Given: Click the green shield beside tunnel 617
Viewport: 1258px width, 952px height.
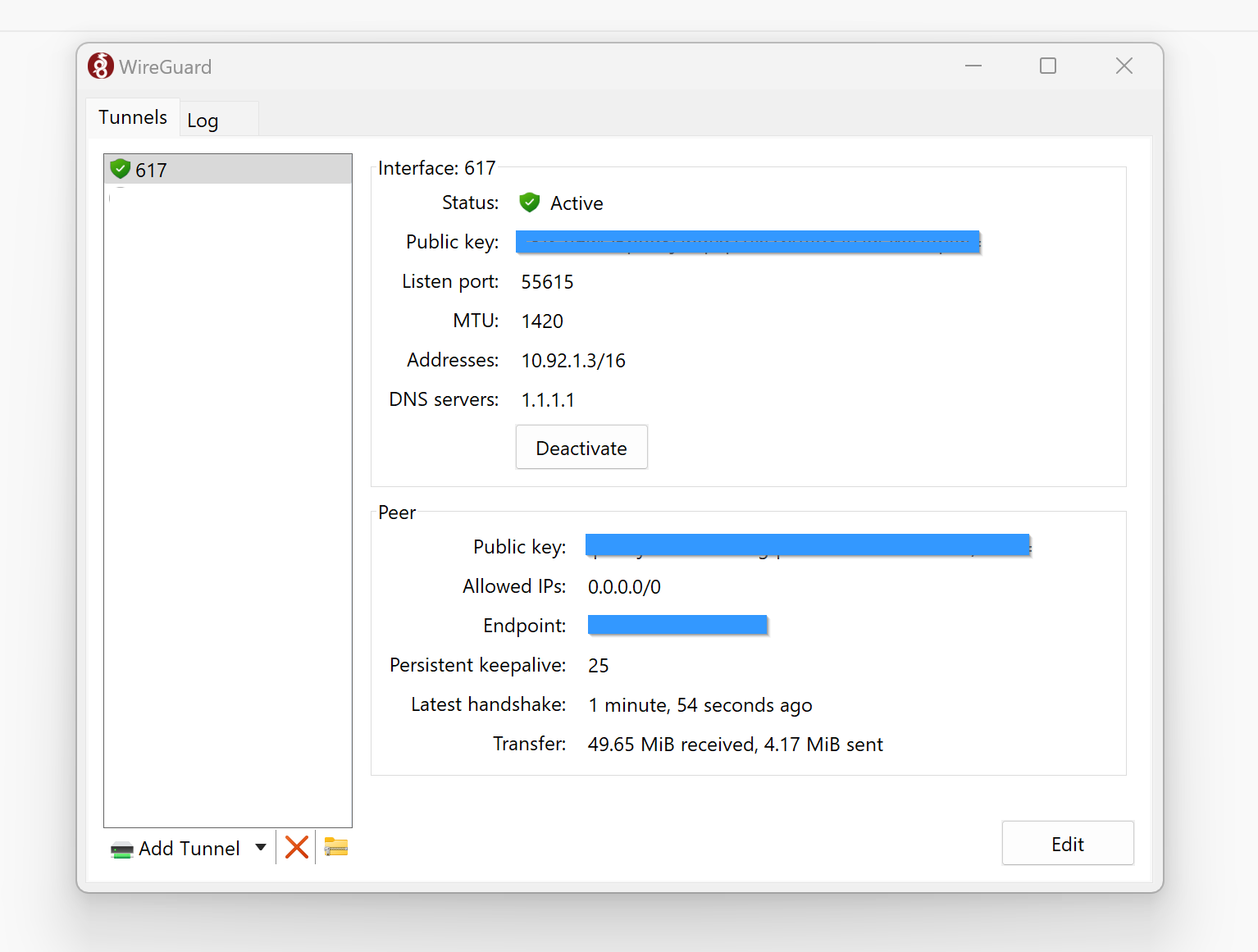Looking at the screenshot, I should point(120,169).
